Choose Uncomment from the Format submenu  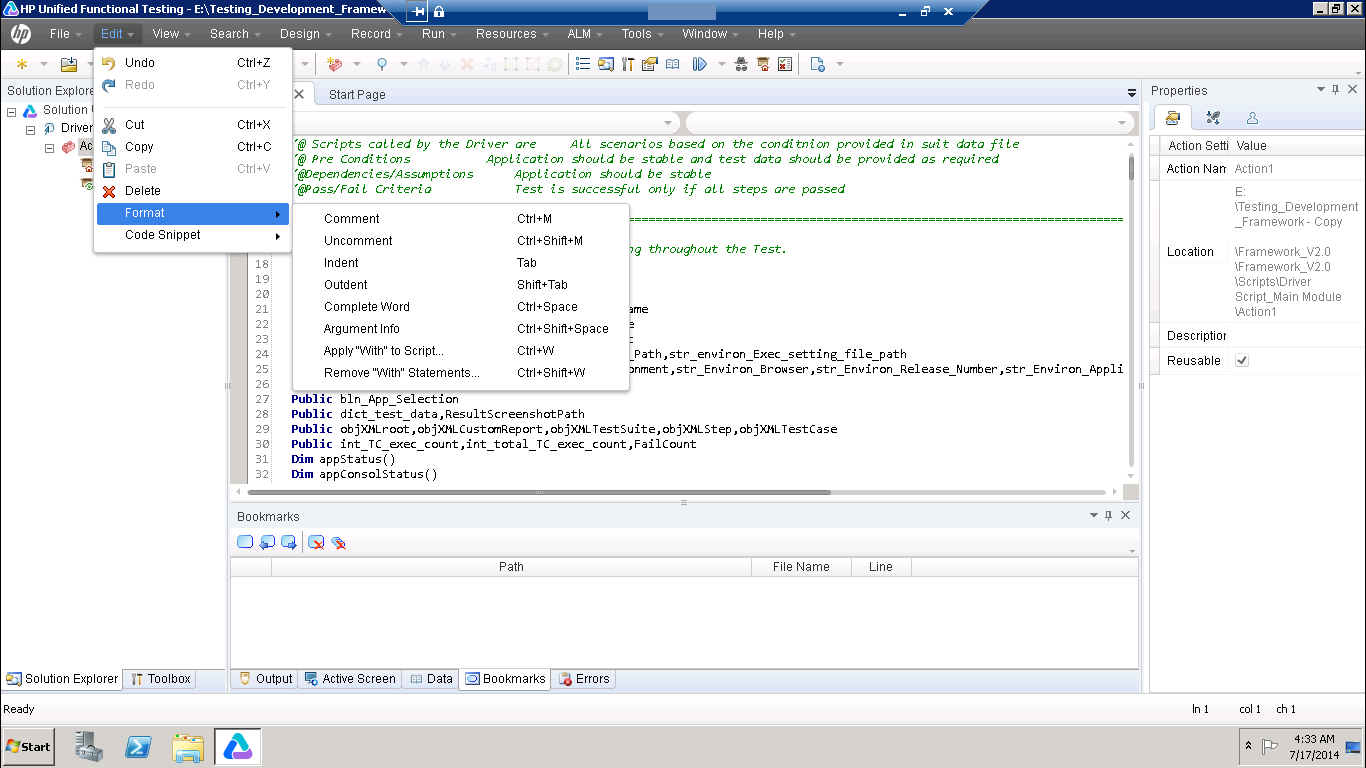pos(360,240)
